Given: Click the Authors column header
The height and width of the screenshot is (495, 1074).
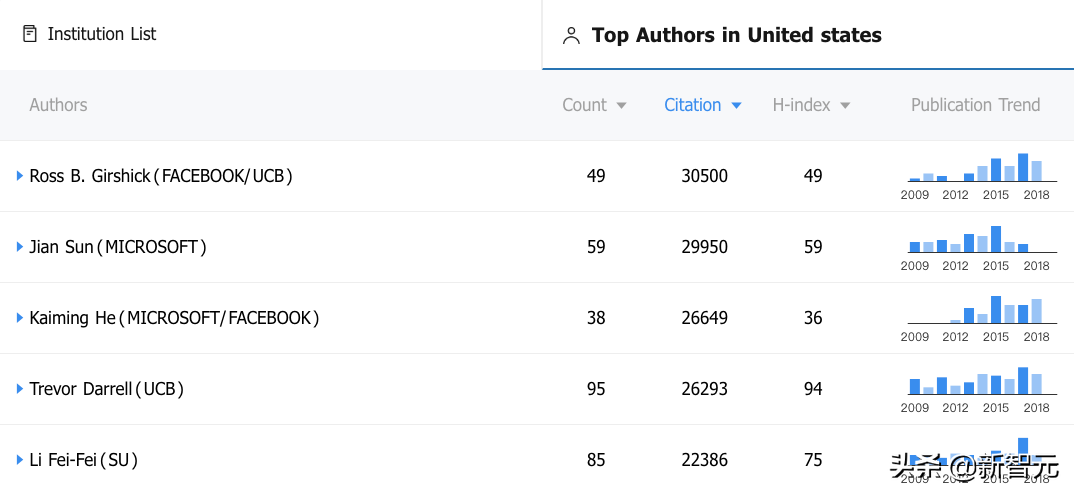Looking at the screenshot, I should tap(58, 105).
